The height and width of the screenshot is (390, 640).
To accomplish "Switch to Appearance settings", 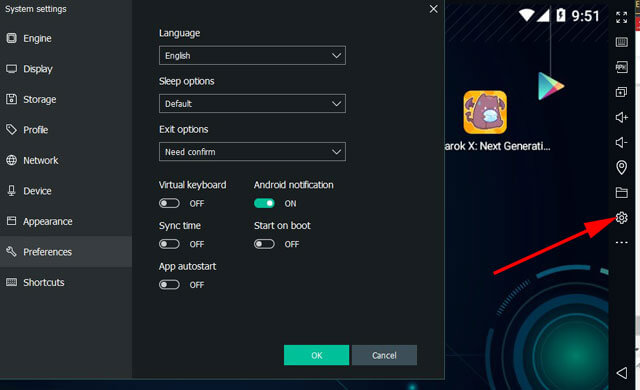I will [x=65, y=222].
